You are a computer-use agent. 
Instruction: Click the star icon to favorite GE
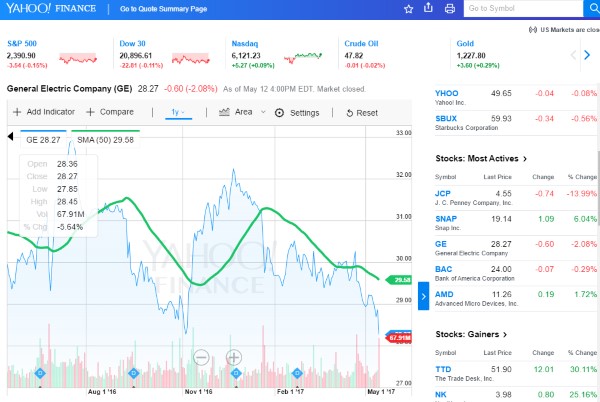pyautogui.click(x=408, y=8)
